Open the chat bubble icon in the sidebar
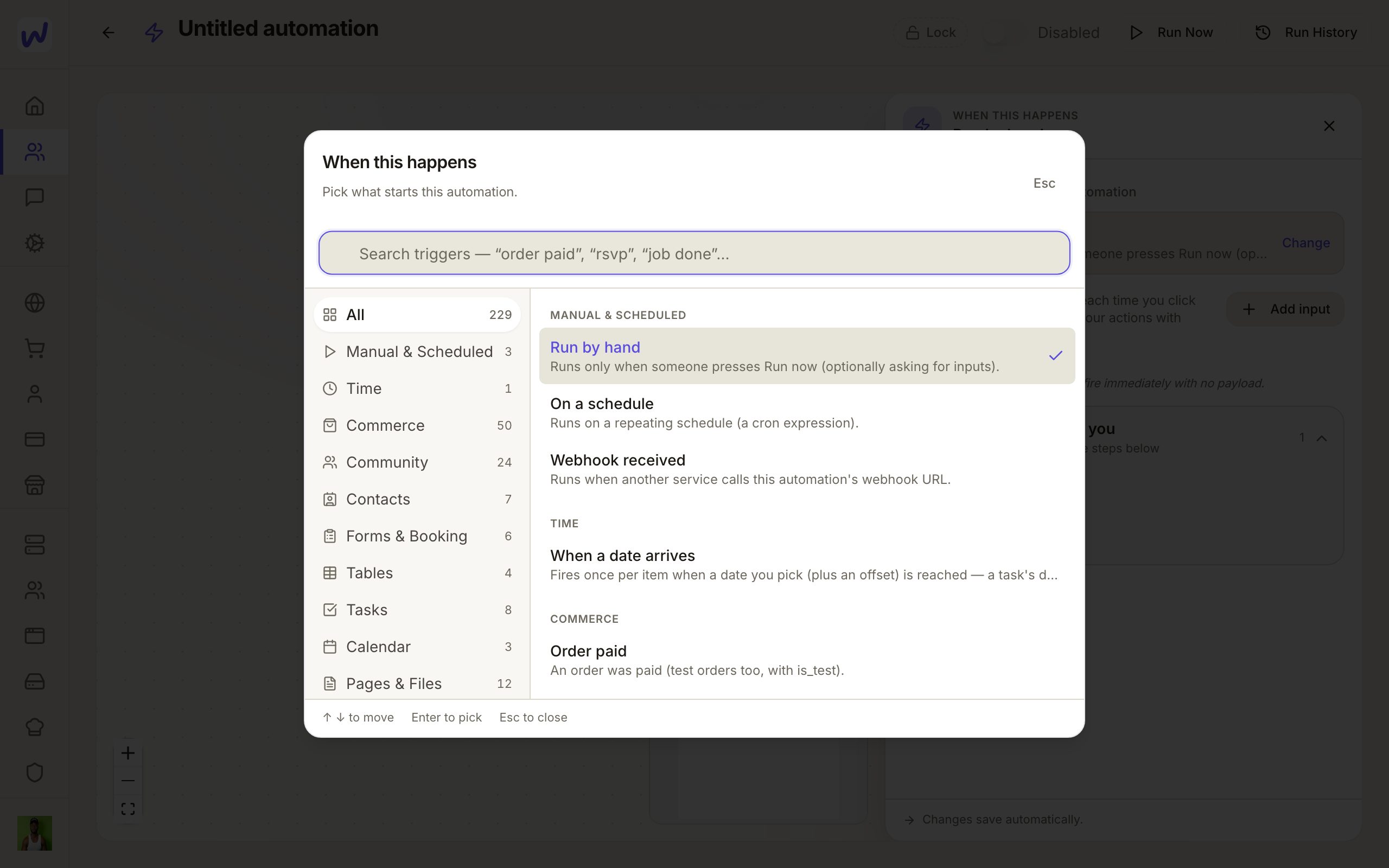Screen dimensions: 1389x868 pyautogui.click(x=34, y=197)
